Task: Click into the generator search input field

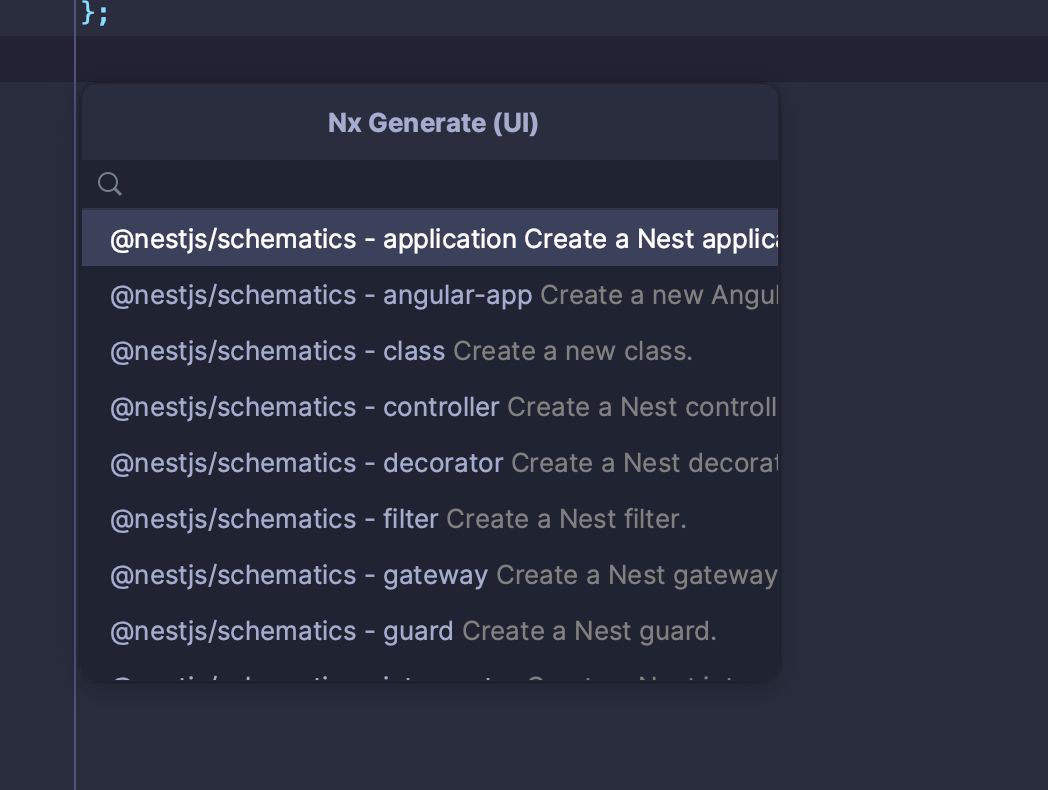Action: pyautogui.click(x=430, y=183)
